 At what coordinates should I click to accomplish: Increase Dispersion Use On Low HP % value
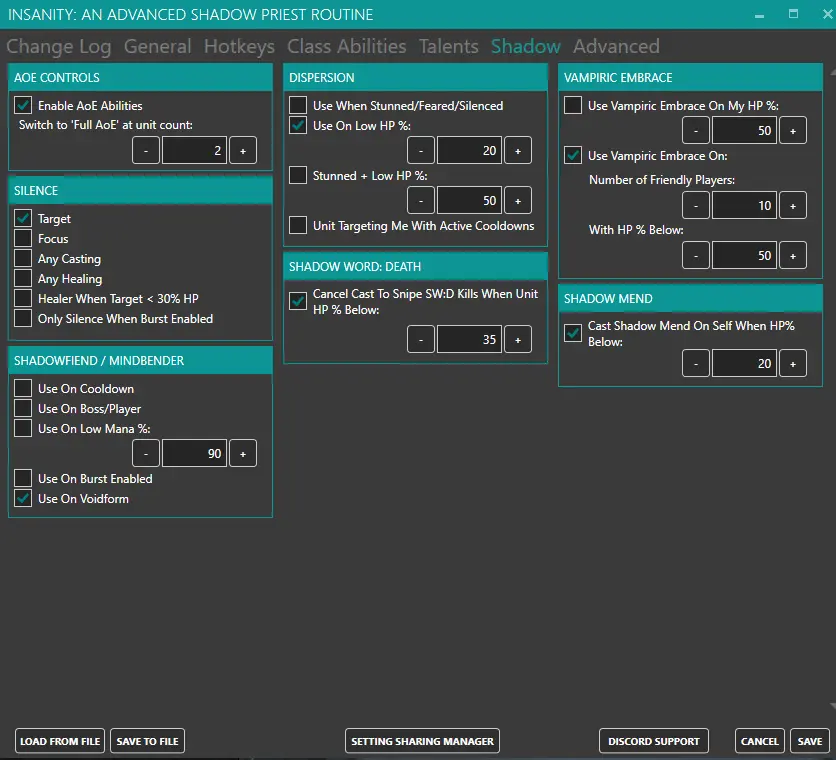518,150
